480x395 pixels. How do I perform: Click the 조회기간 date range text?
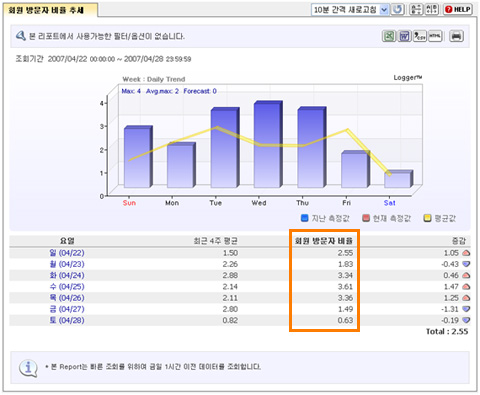pyautogui.click(x=103, y=59)
